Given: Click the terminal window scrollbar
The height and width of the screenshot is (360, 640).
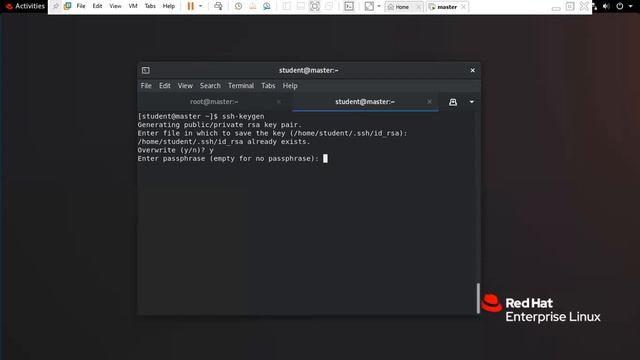Looking at the screenshot, I should (478, 298).
